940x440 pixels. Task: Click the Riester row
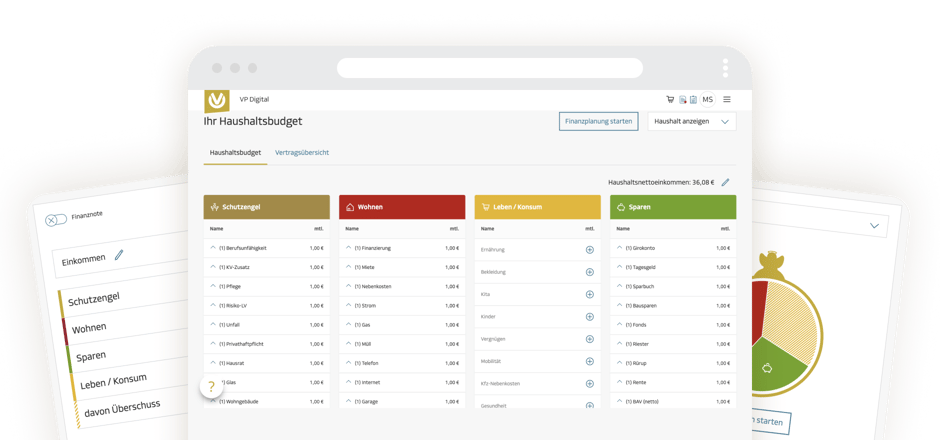[x=673, y=344]
